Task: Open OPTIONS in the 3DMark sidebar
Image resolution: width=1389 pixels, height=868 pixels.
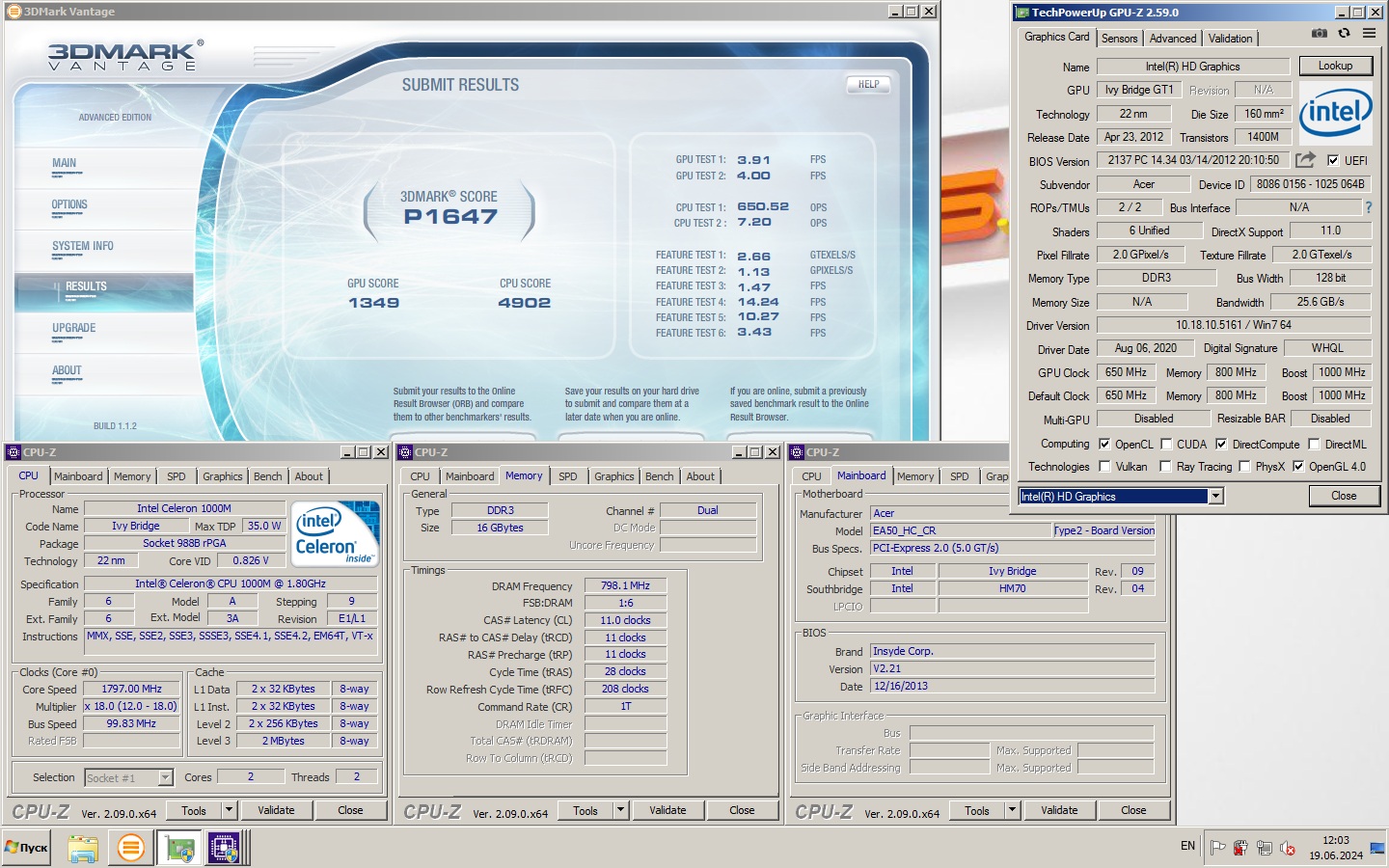Action: click(69, 204)
